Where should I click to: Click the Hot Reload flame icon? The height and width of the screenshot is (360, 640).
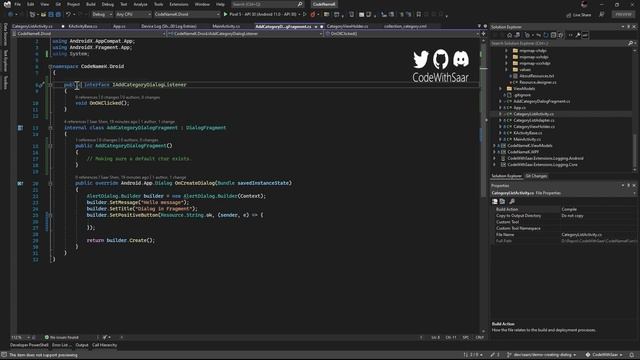pyautogui.click(x=313, y=14)
